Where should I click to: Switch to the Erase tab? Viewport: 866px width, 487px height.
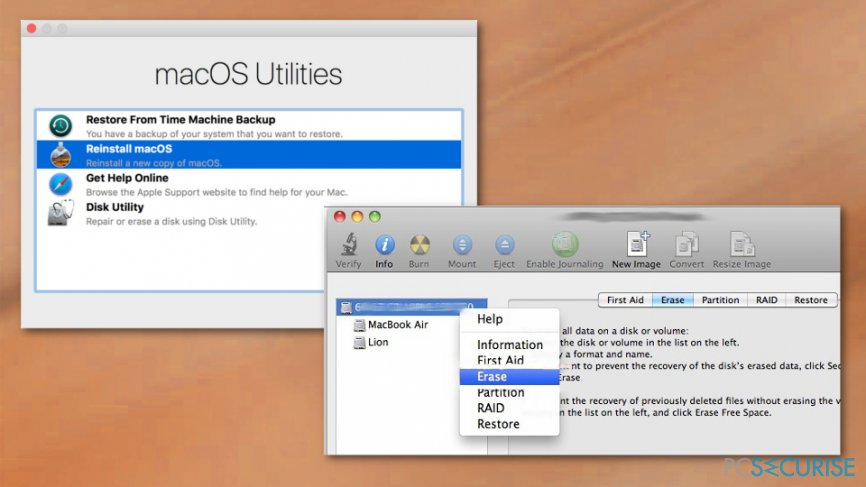pyautogui.click(x=673, y=300)
